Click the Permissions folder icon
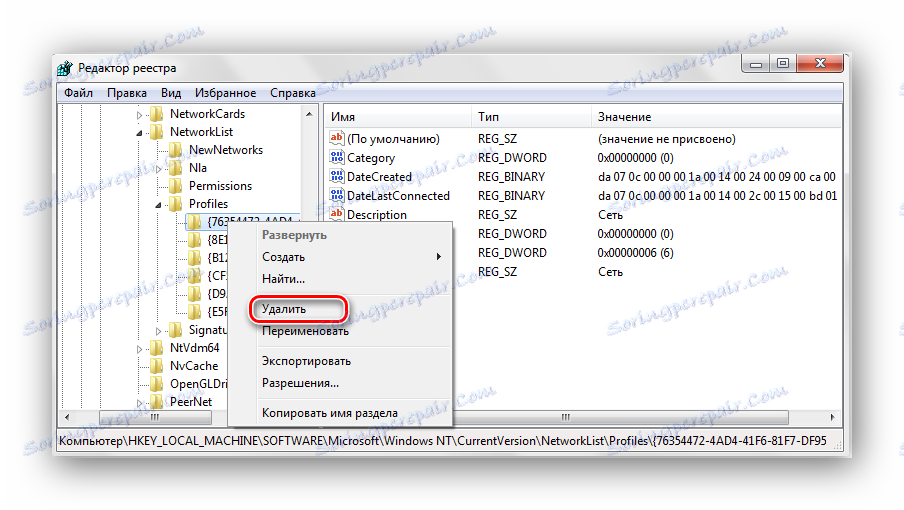 coord(175,186)
